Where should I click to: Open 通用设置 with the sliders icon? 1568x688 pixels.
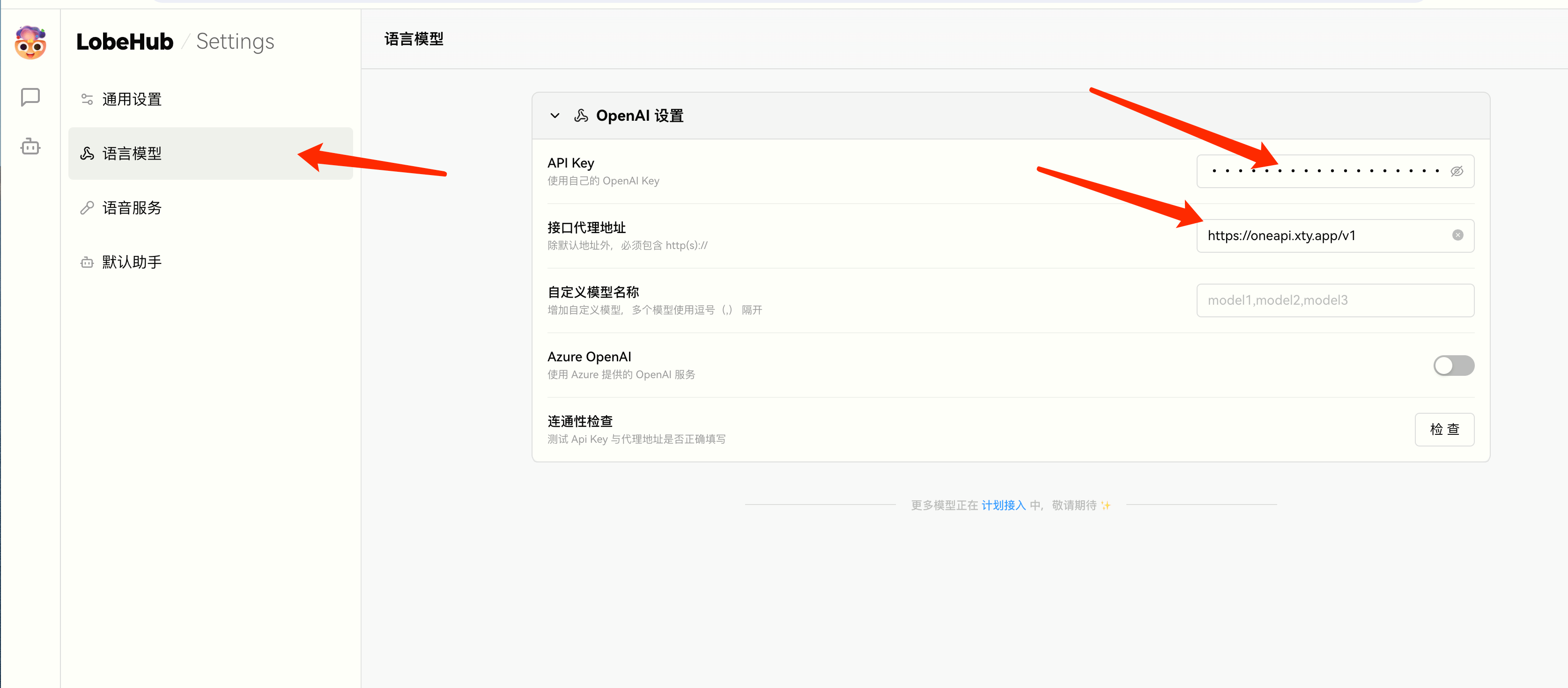click(x=132, y=99)
